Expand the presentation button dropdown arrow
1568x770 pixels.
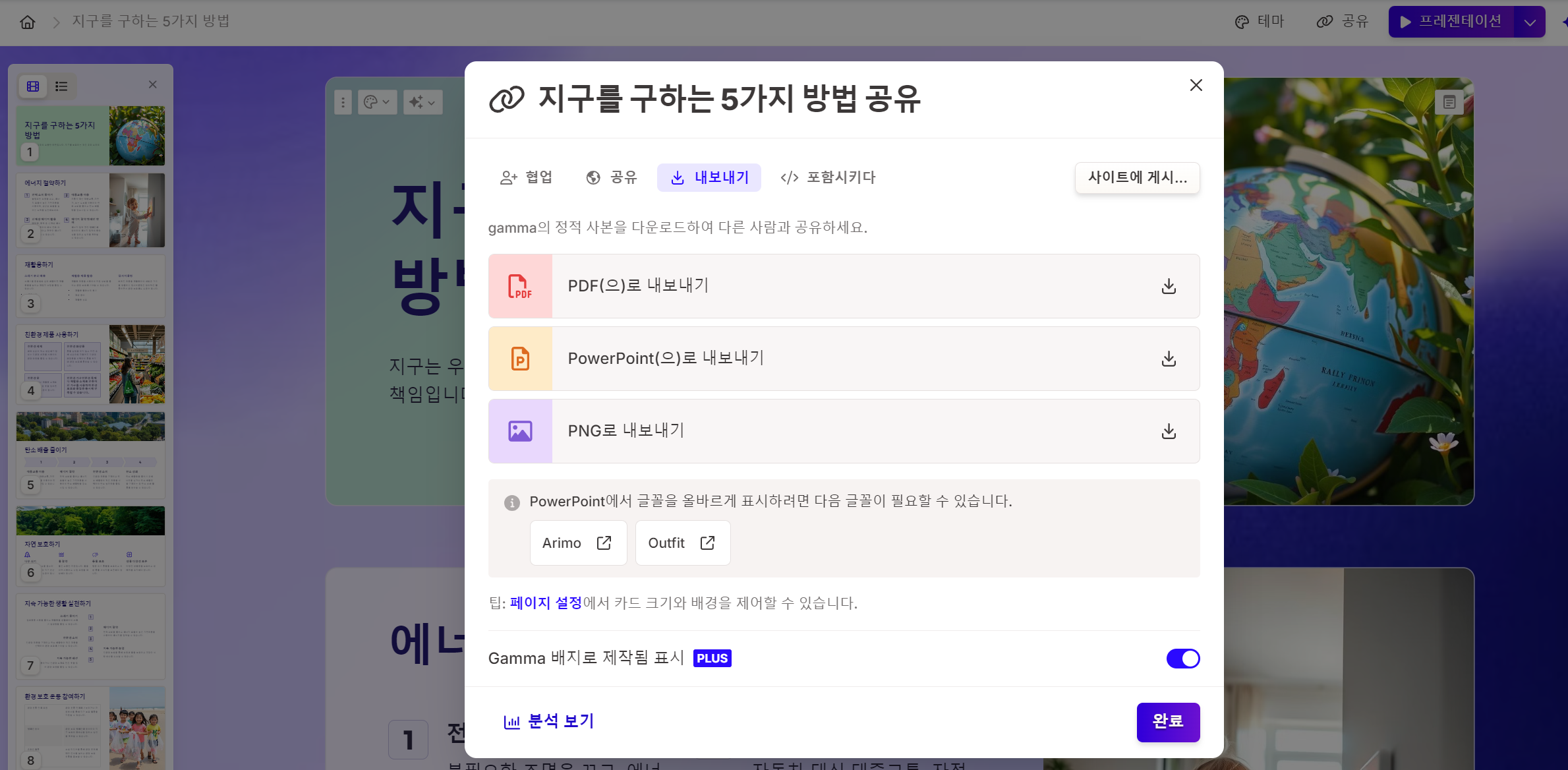coord(1530,22)
